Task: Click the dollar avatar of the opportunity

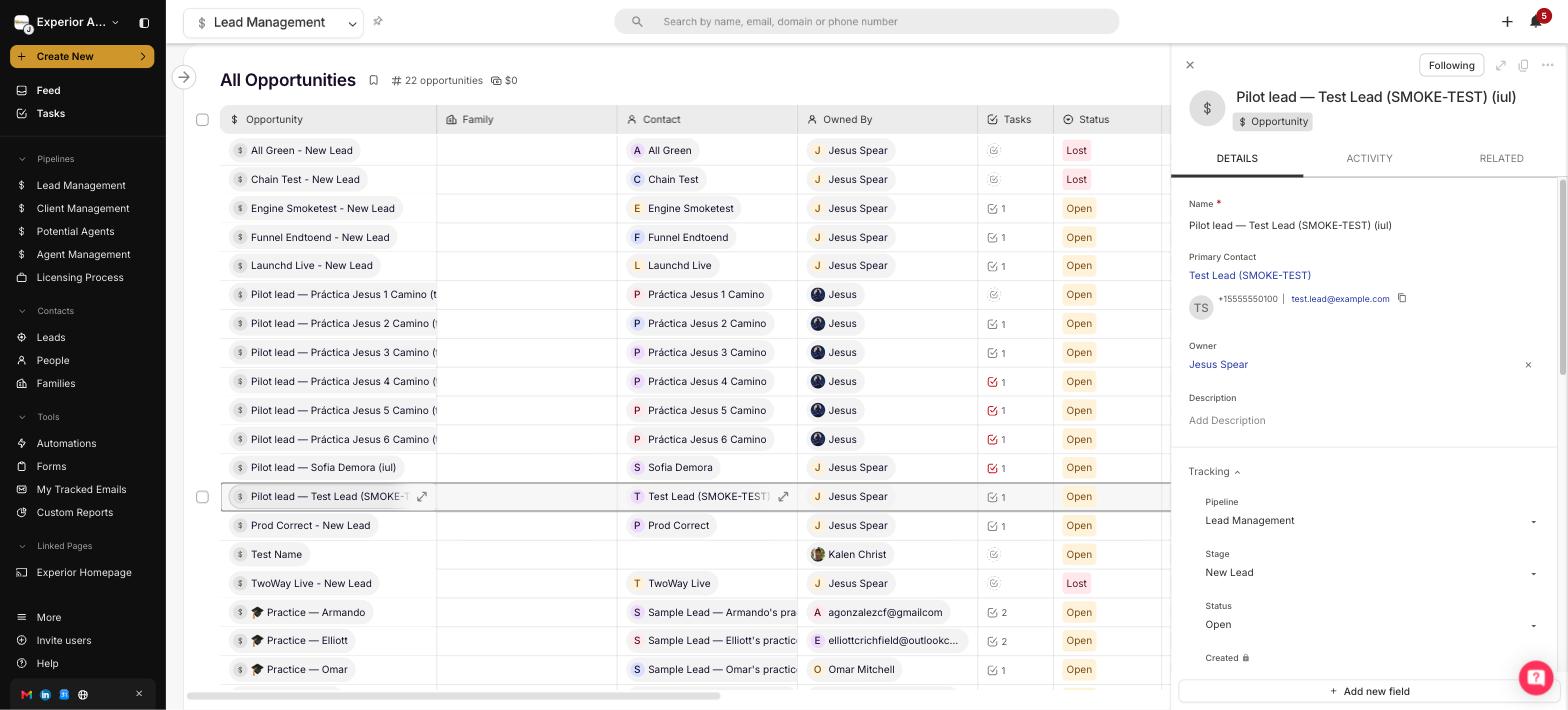Action: [1207, 108]
